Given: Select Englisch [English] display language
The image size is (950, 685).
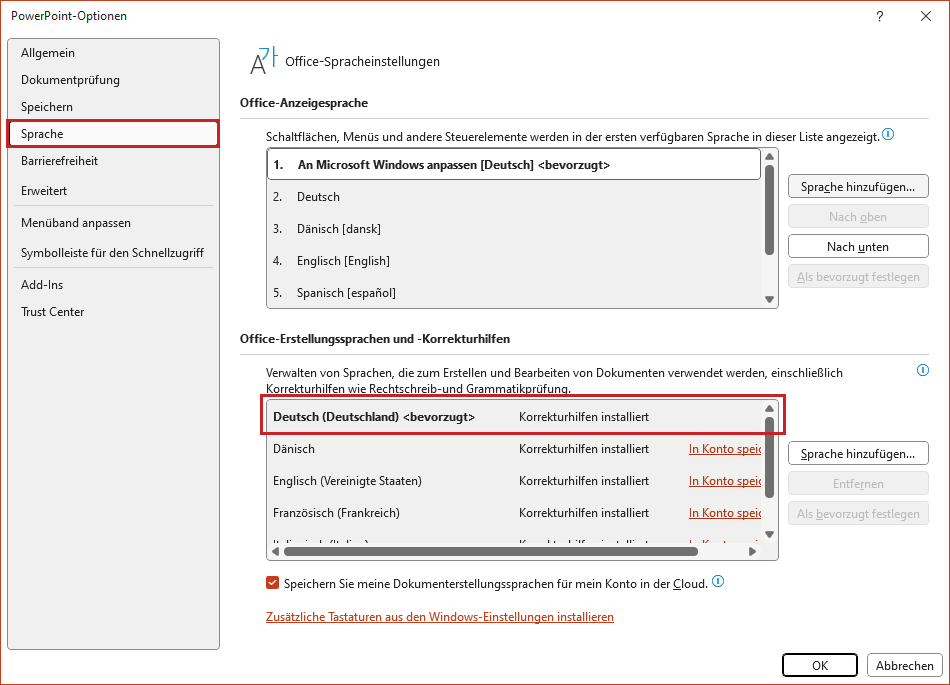Looking at the screenshot, I should (514, 261).
